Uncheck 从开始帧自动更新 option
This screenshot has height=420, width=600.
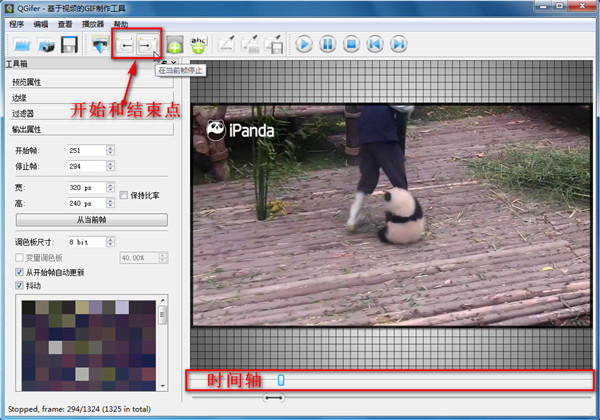(x=19, y=271)
